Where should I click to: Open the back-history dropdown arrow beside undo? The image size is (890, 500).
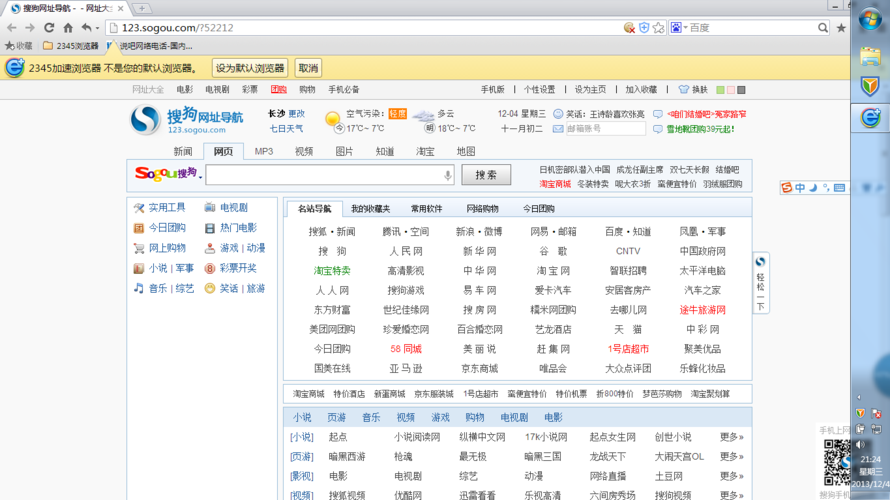[97, 28]
